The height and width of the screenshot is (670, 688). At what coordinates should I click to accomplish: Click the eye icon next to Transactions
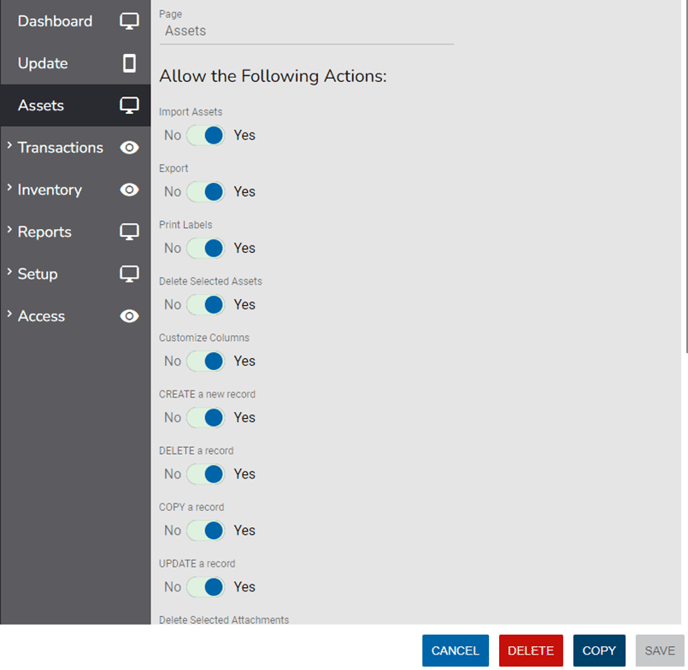[129, 147]
